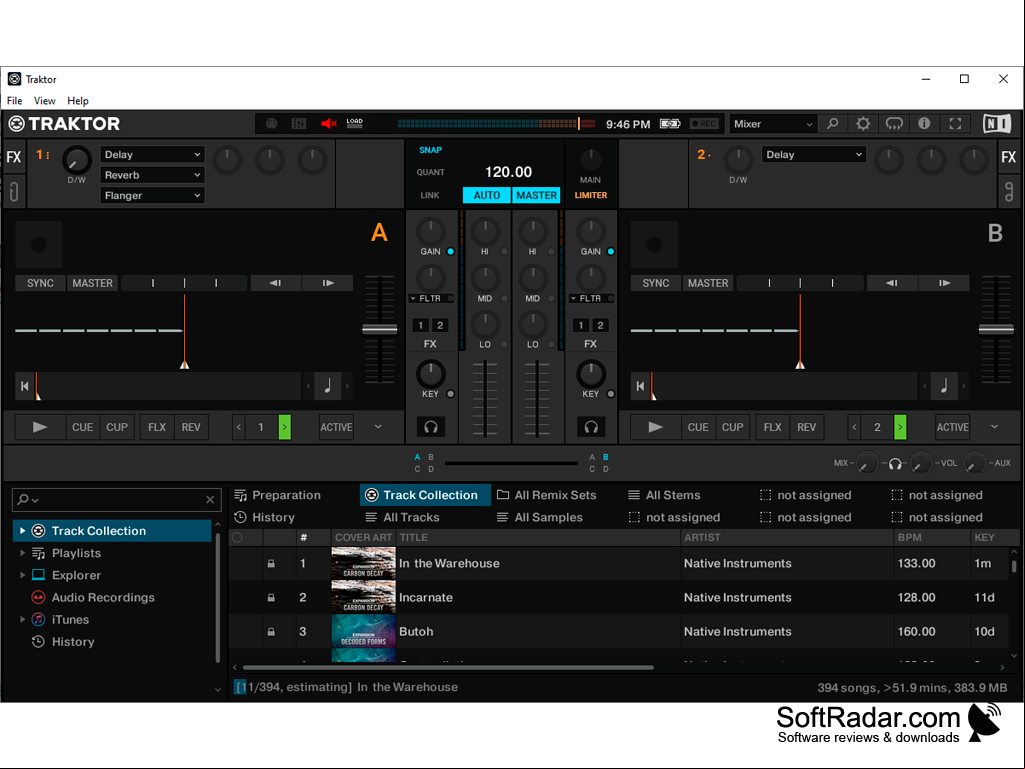This screenshot has height=769, width=1025.
Task: Open the Reverb effect dropdown
Action: (x=152, y=175)
